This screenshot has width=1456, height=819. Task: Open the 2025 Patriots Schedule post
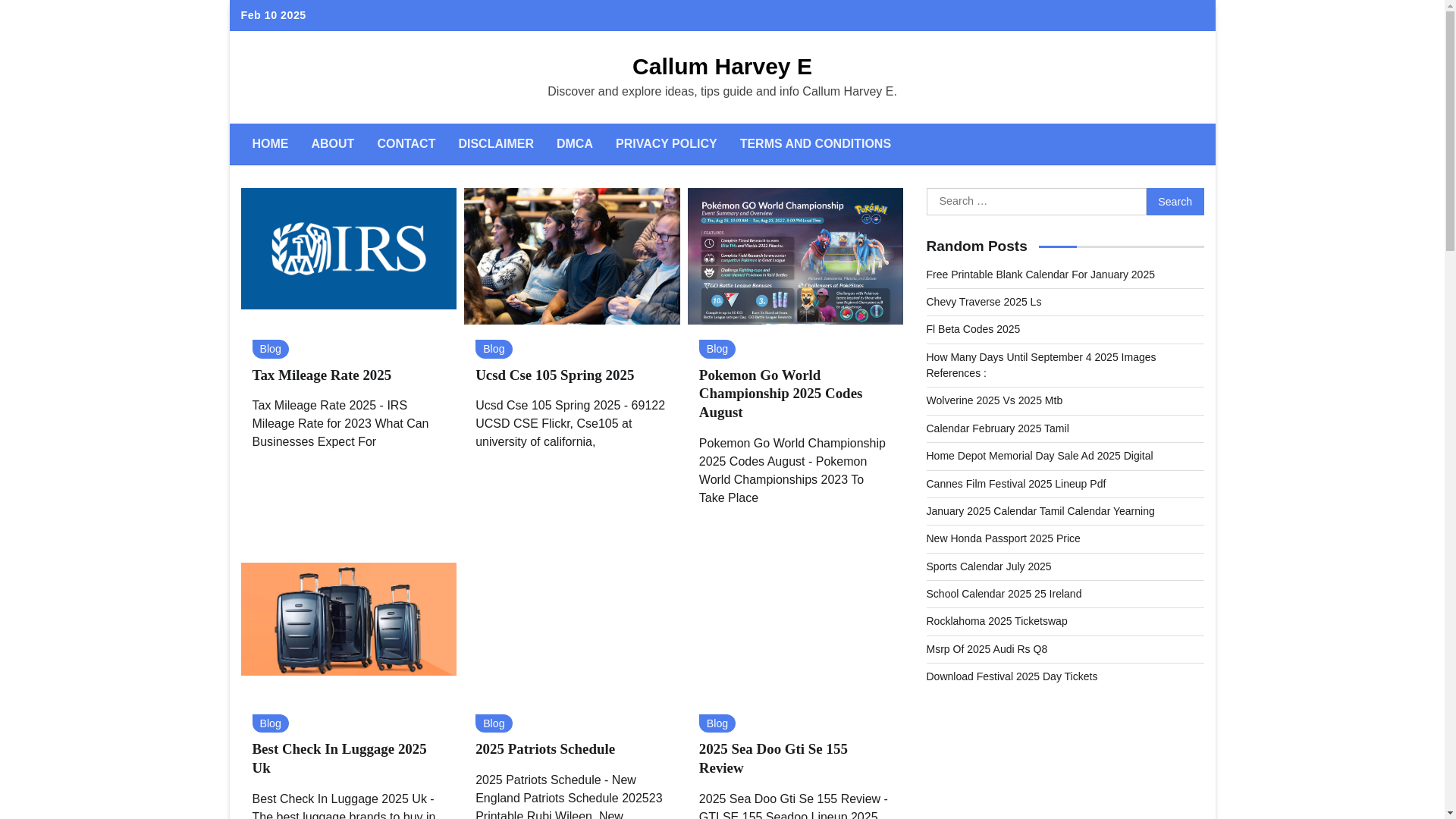(545, 749)
